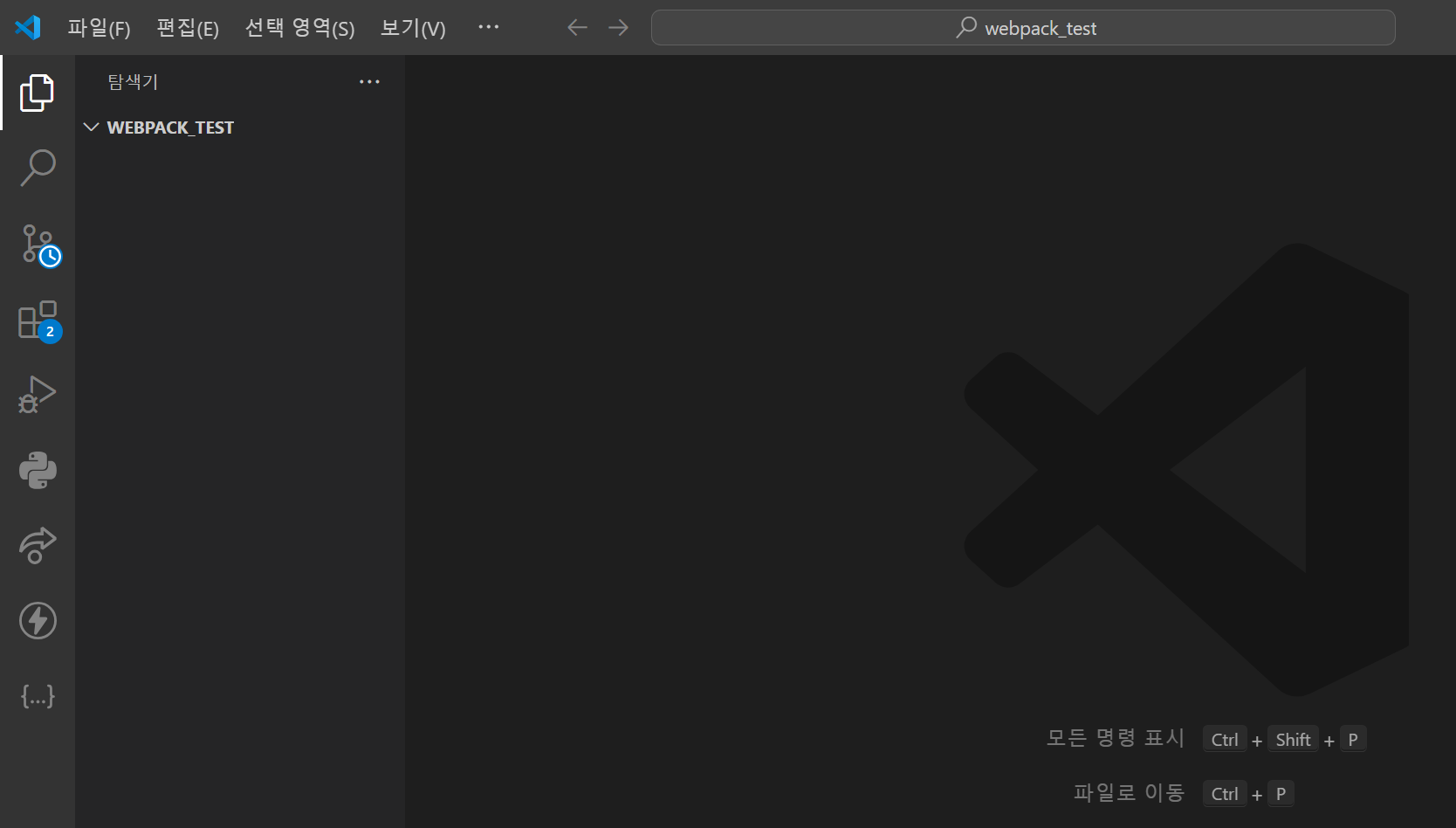The image size is (1456, 828).
Task: Open the 선택 영역(S) menu
Action: 299,28
